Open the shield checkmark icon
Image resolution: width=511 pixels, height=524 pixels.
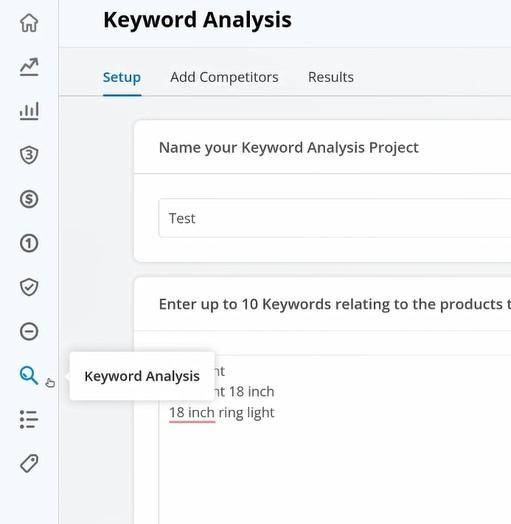[x=29, y=287]
